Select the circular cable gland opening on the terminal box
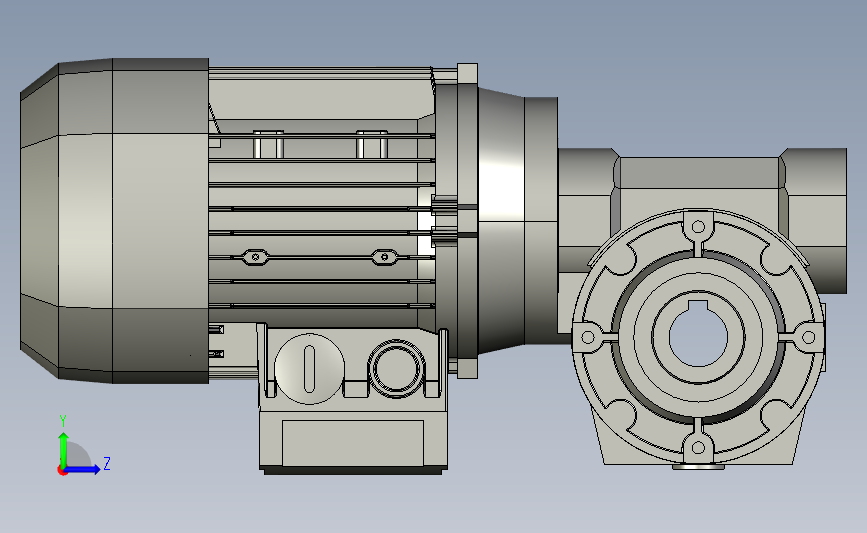This screenshot has height=533, width=867. (396, 369)
